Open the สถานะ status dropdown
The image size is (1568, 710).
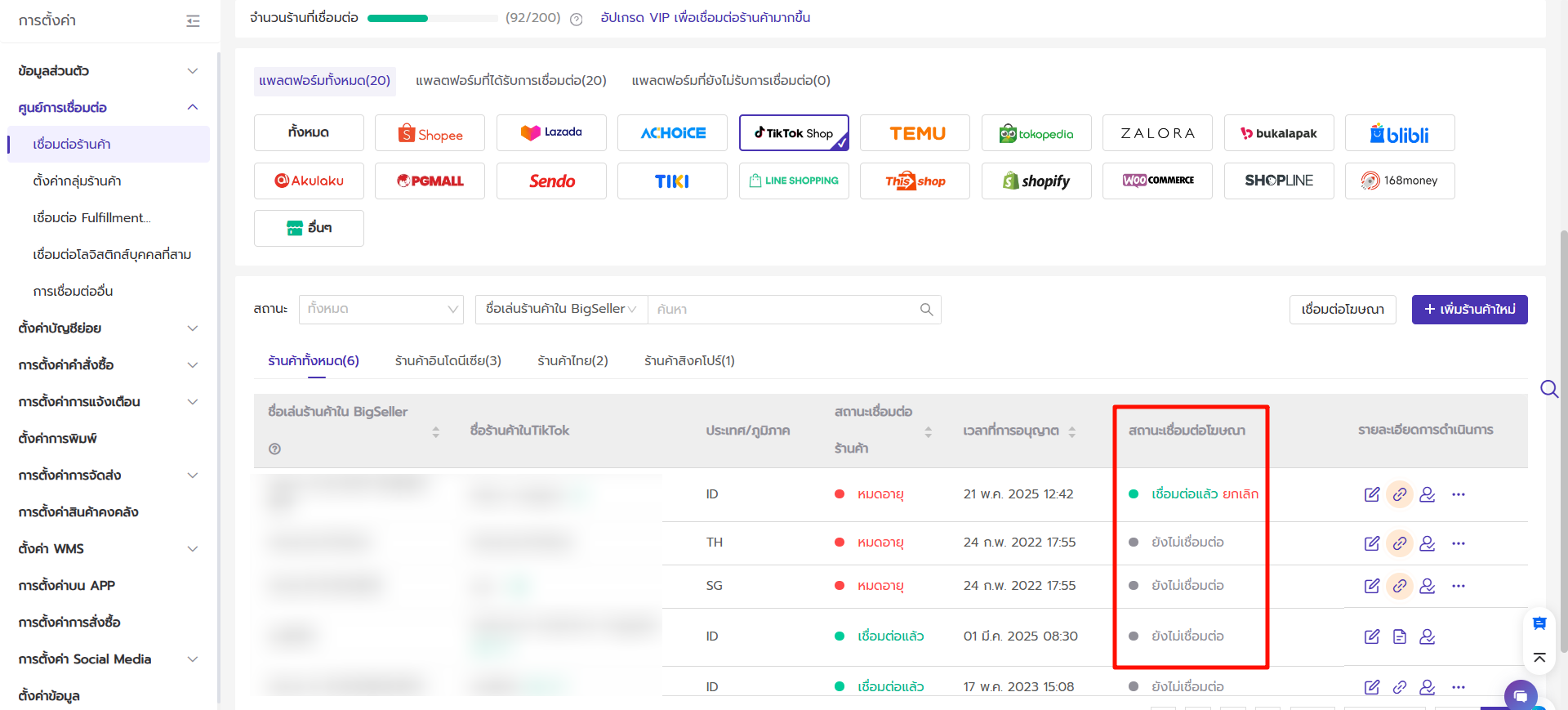[x=381, y=310]
